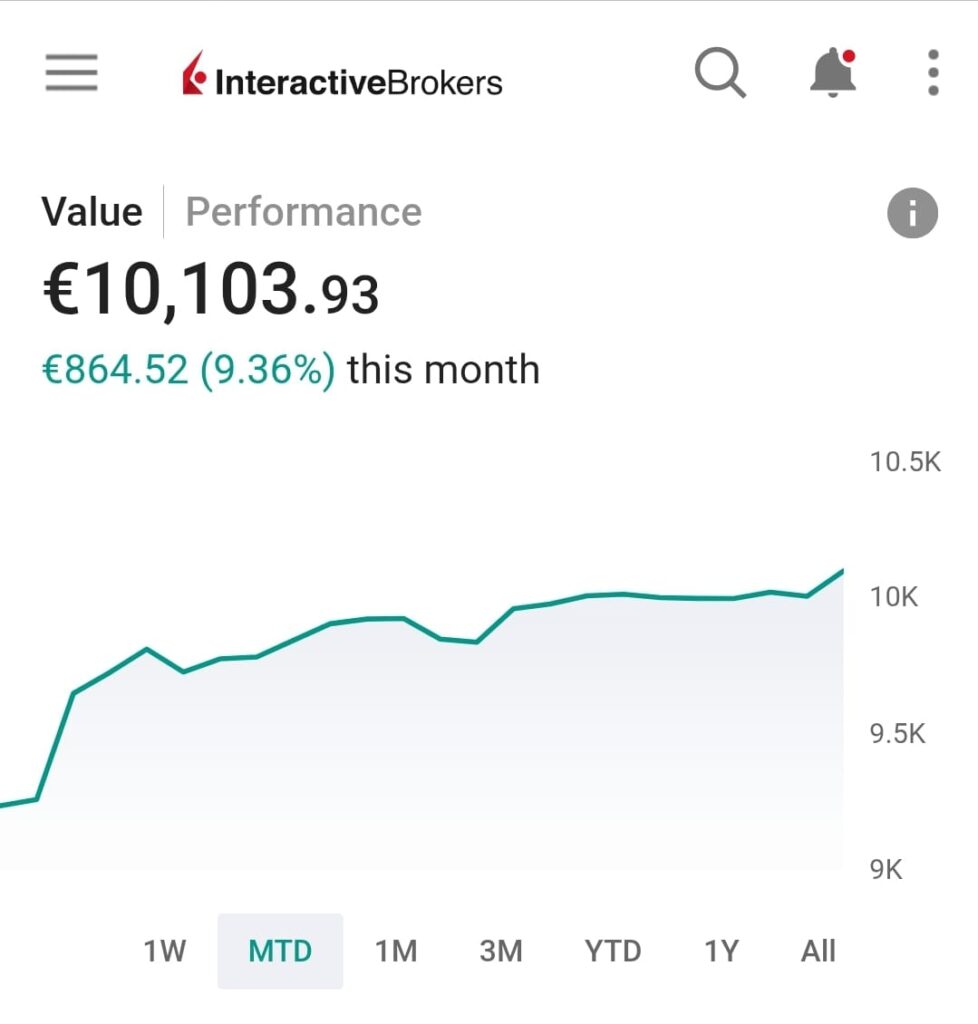The width and height of the screenshot is (978, 1024).
Task: Show the All time chart range
Action: point(818,951)
